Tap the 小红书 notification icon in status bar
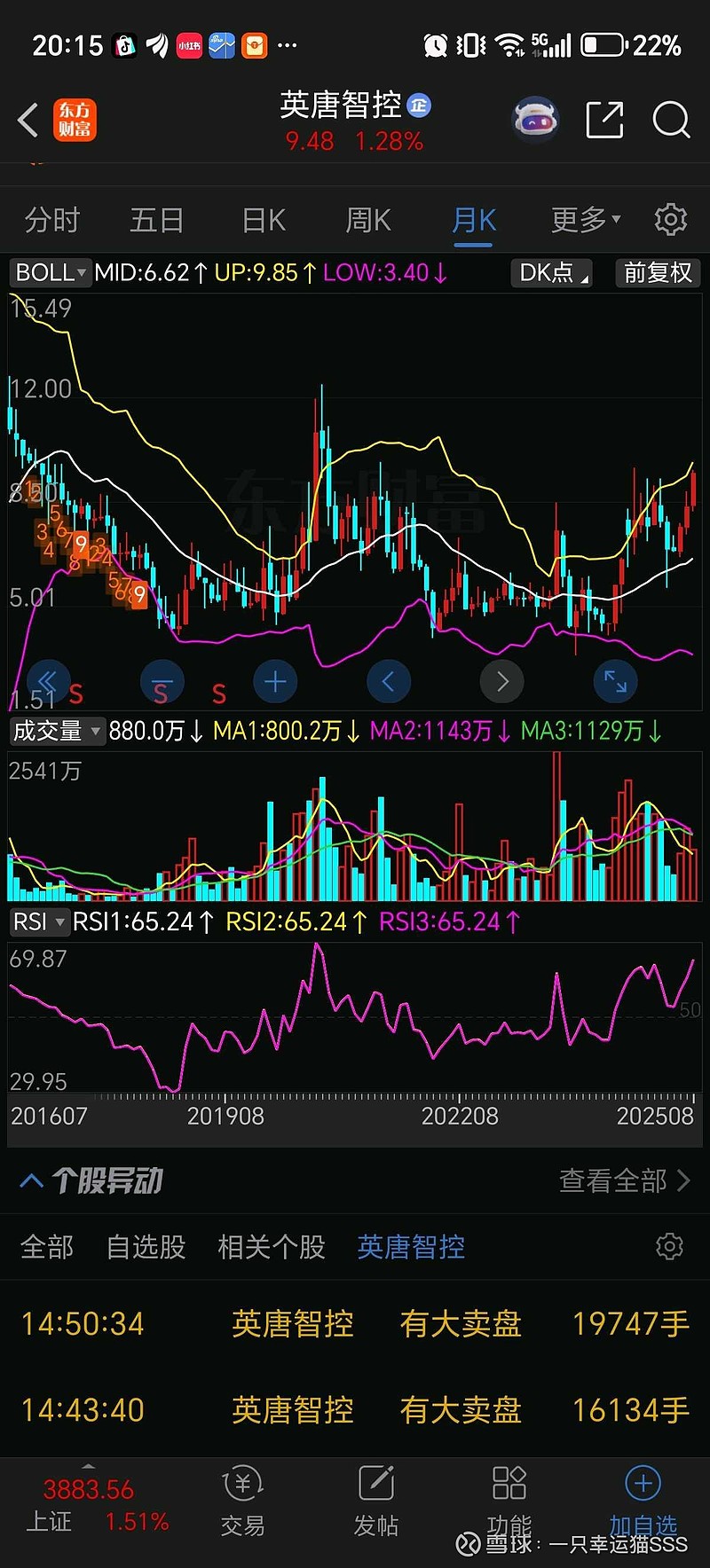The height and width of the screenshot is (1568, 710). click(189, 45)
